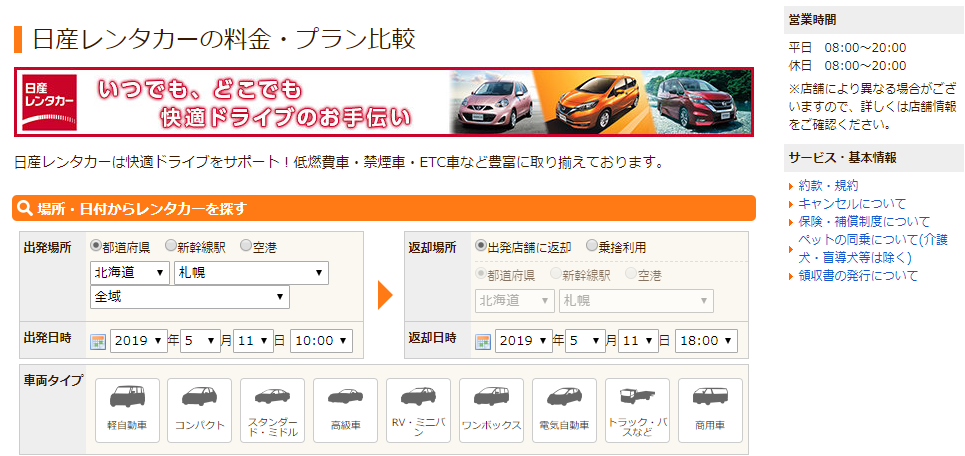Choose the コンパクト car type
This screenshot has height=456, width=965.
point(199,409)
